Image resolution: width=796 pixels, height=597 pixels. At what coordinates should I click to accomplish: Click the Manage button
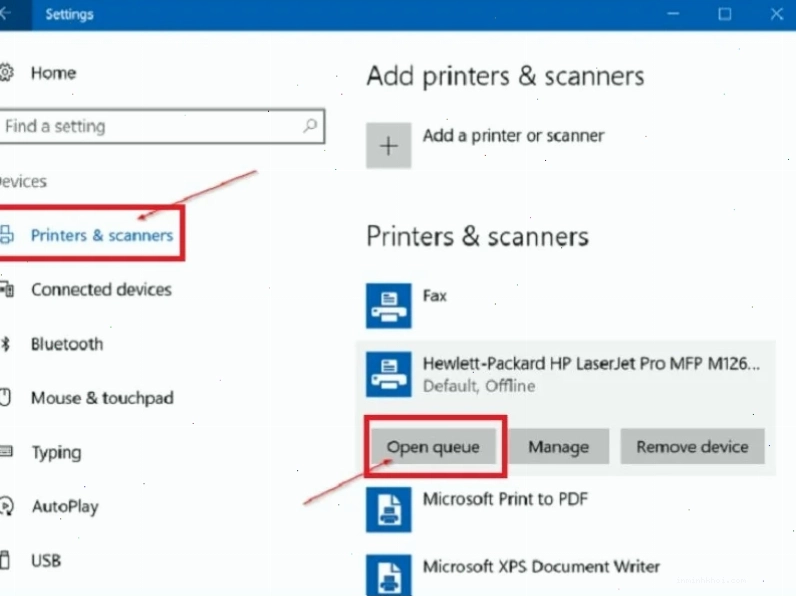click(558, 446)
